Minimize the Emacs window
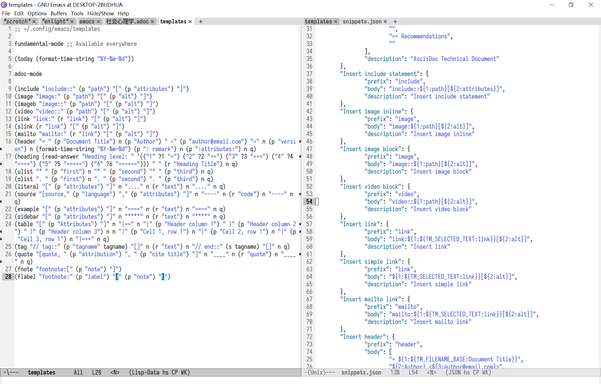This screenshot has height=384, width=601. (x=552, y=5)
